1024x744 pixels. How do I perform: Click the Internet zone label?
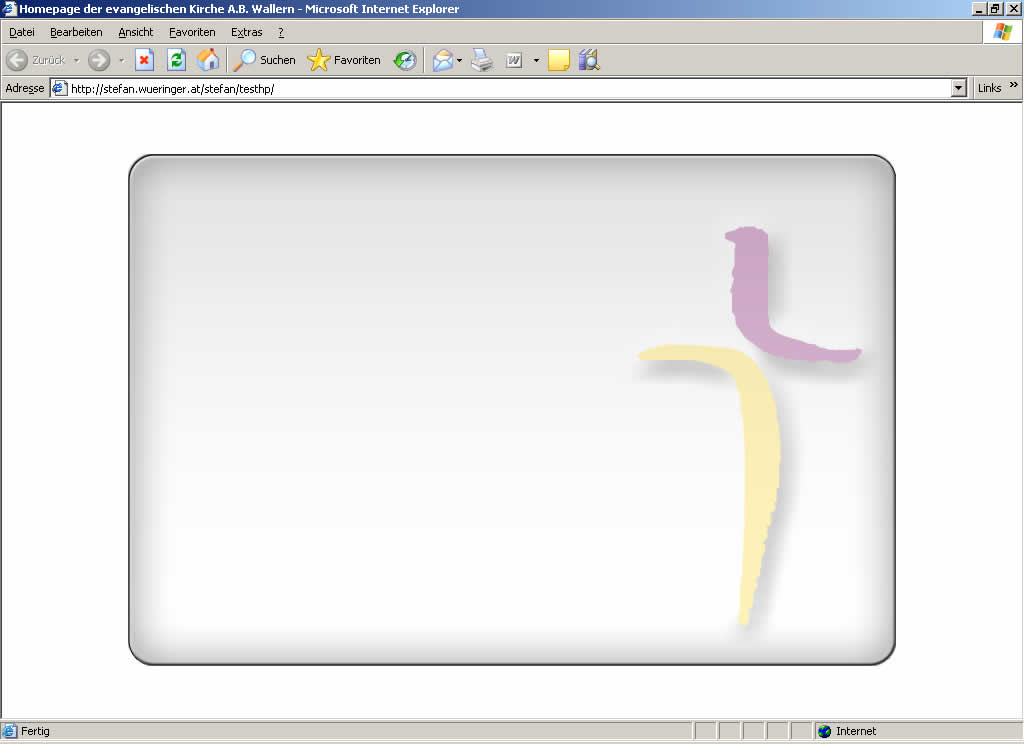coord(856,731)
